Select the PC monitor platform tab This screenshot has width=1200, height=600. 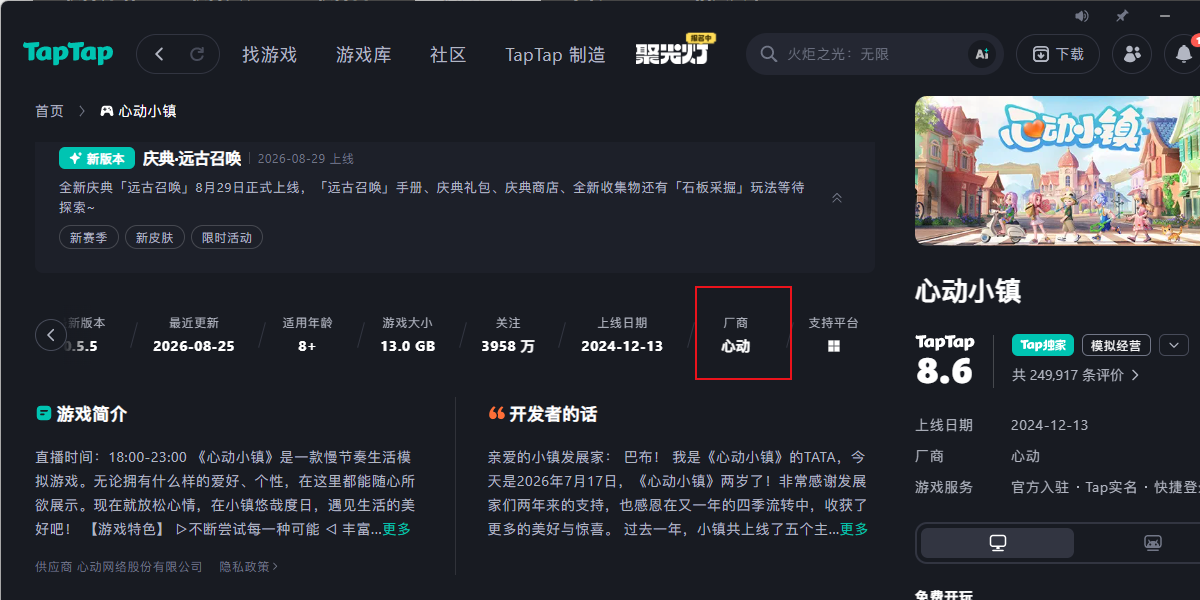coord(997,543)
